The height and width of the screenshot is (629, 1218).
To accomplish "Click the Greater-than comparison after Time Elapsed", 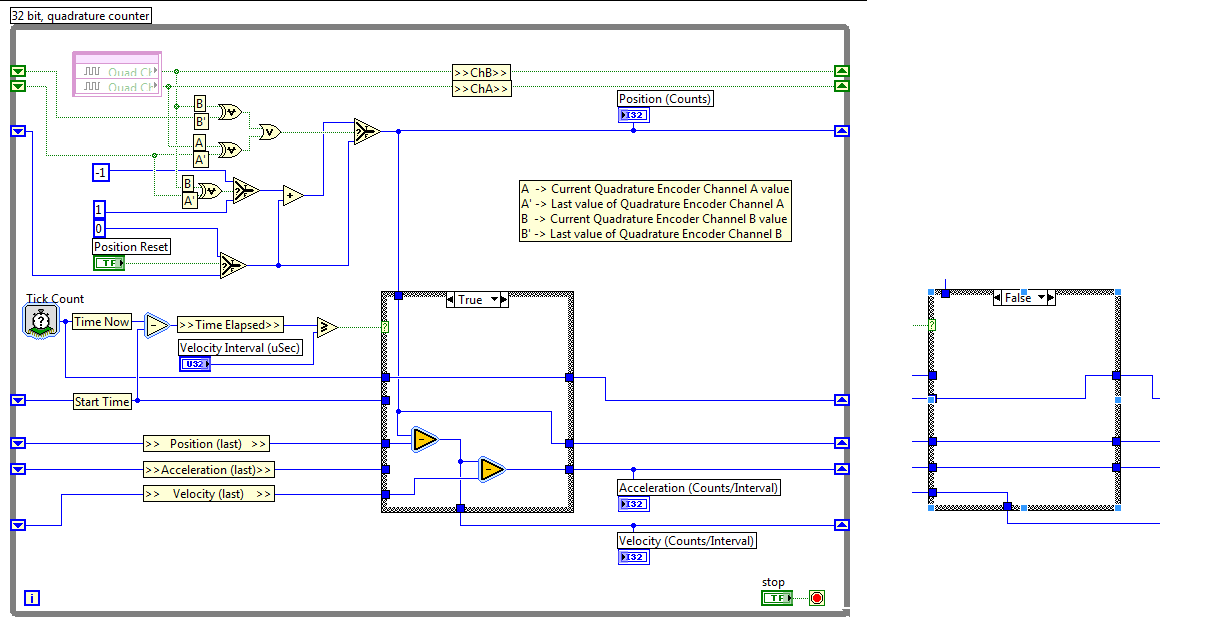I will tap(327, 326).
